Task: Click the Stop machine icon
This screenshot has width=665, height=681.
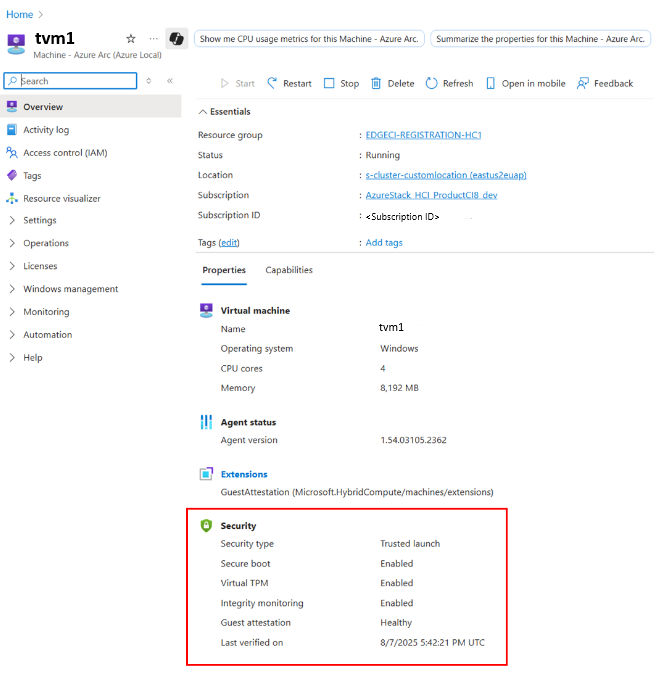Action: (x=329, y=84)
